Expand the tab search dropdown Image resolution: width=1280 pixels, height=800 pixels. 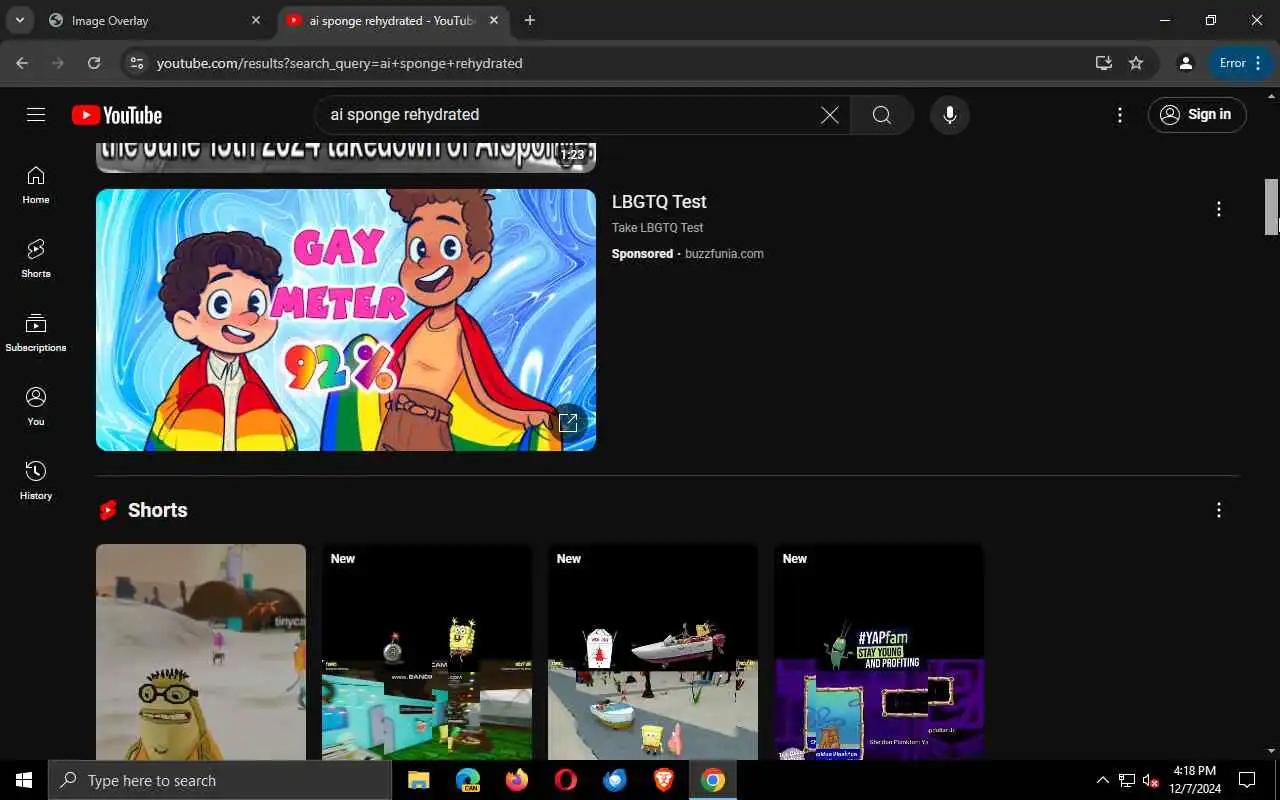coord(19,20)
